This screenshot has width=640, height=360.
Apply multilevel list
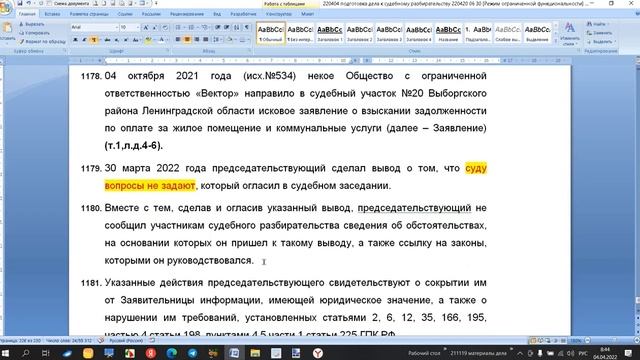[x=205, y=27]
